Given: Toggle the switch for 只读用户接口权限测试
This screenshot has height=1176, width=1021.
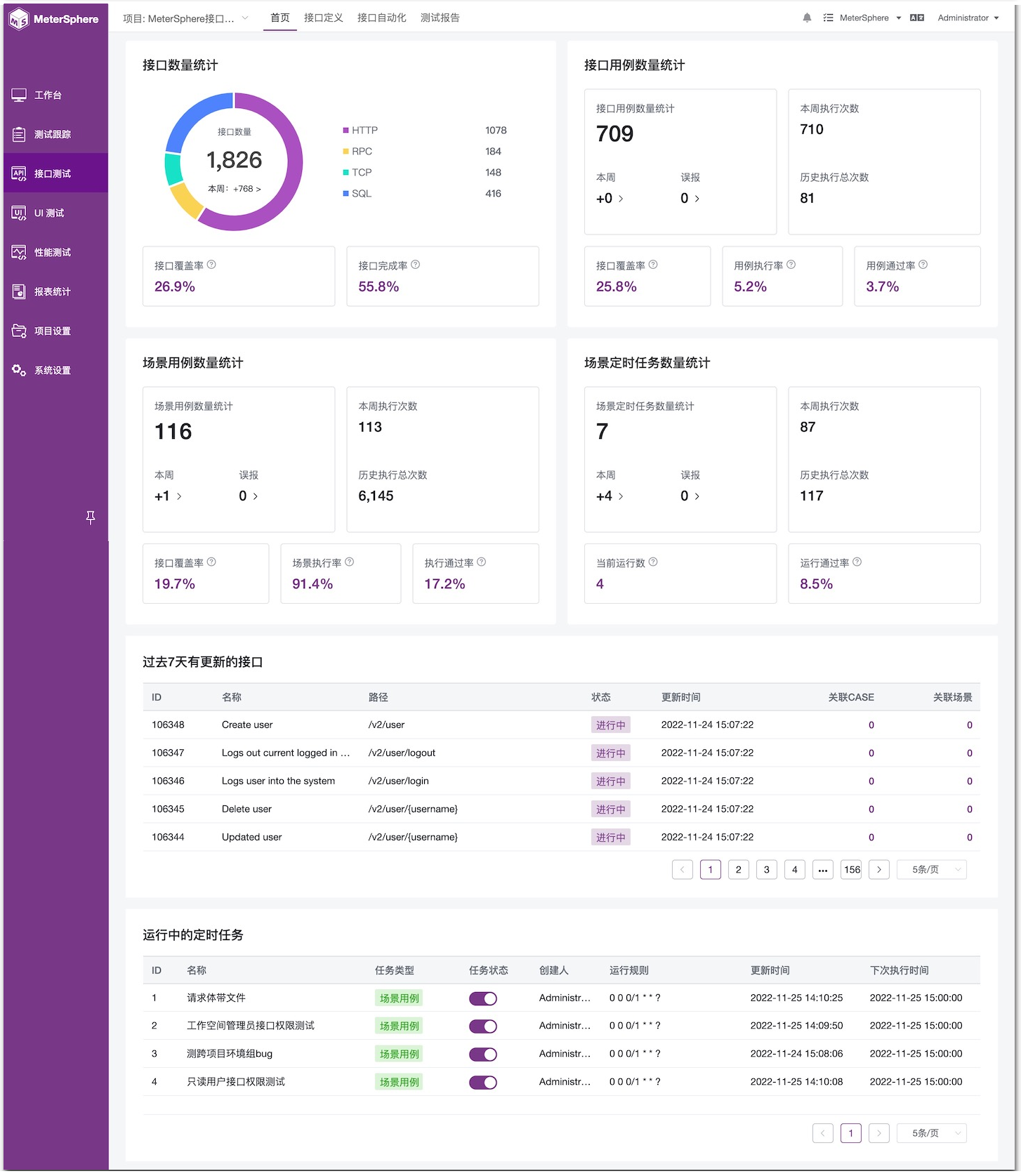Looking at the screenshot, I should click(x=483, y=1083).
